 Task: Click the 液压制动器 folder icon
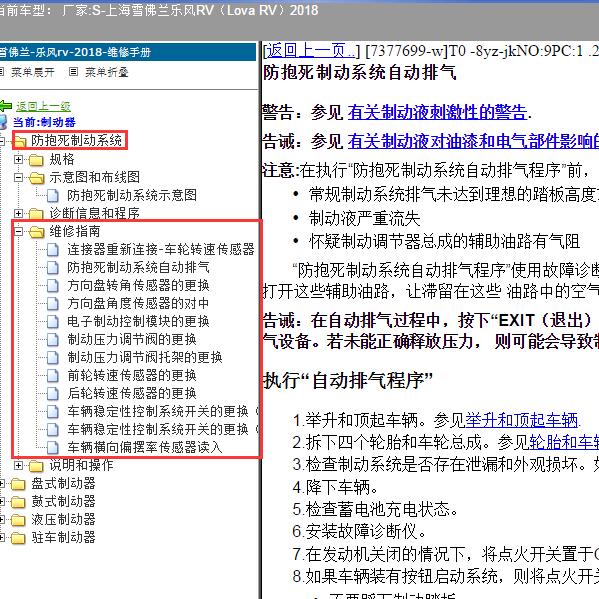(18, 520)
